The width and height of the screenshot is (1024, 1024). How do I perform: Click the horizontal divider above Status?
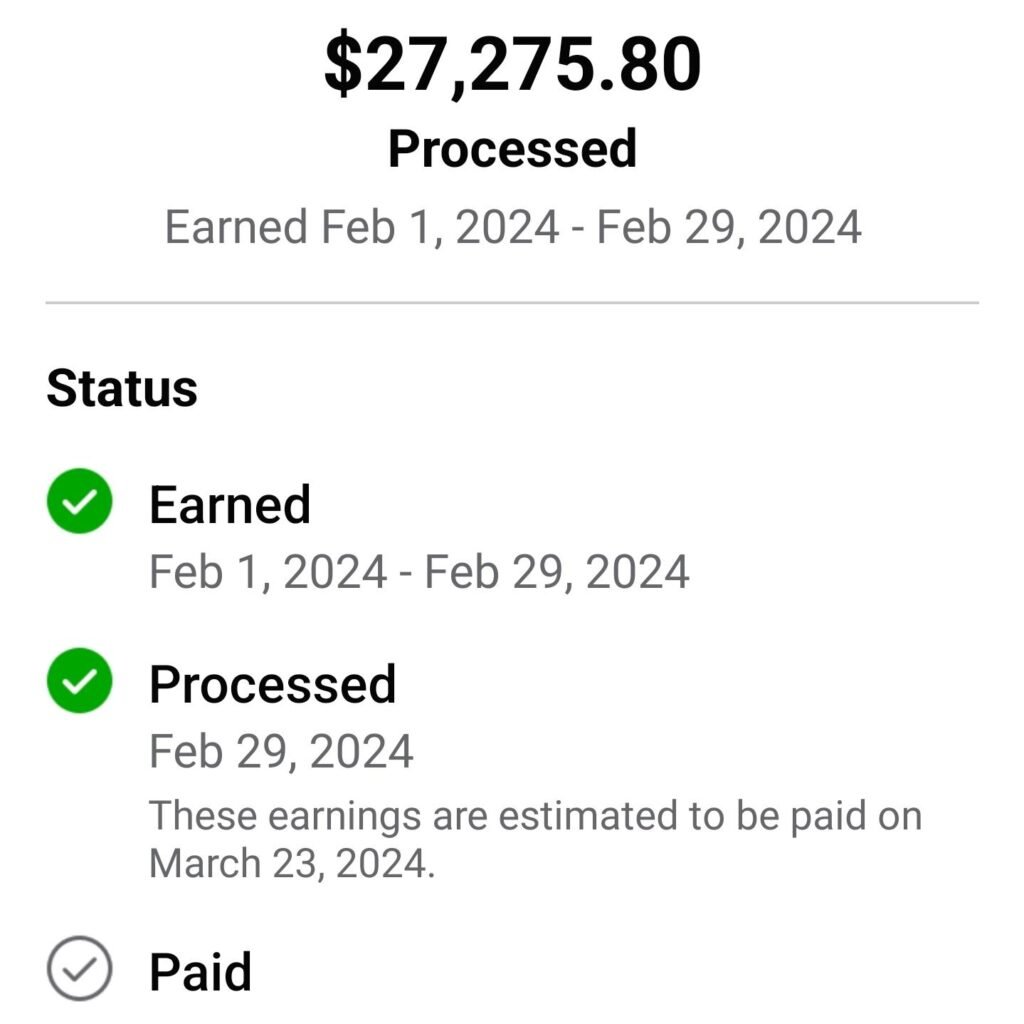coord(512,302)
